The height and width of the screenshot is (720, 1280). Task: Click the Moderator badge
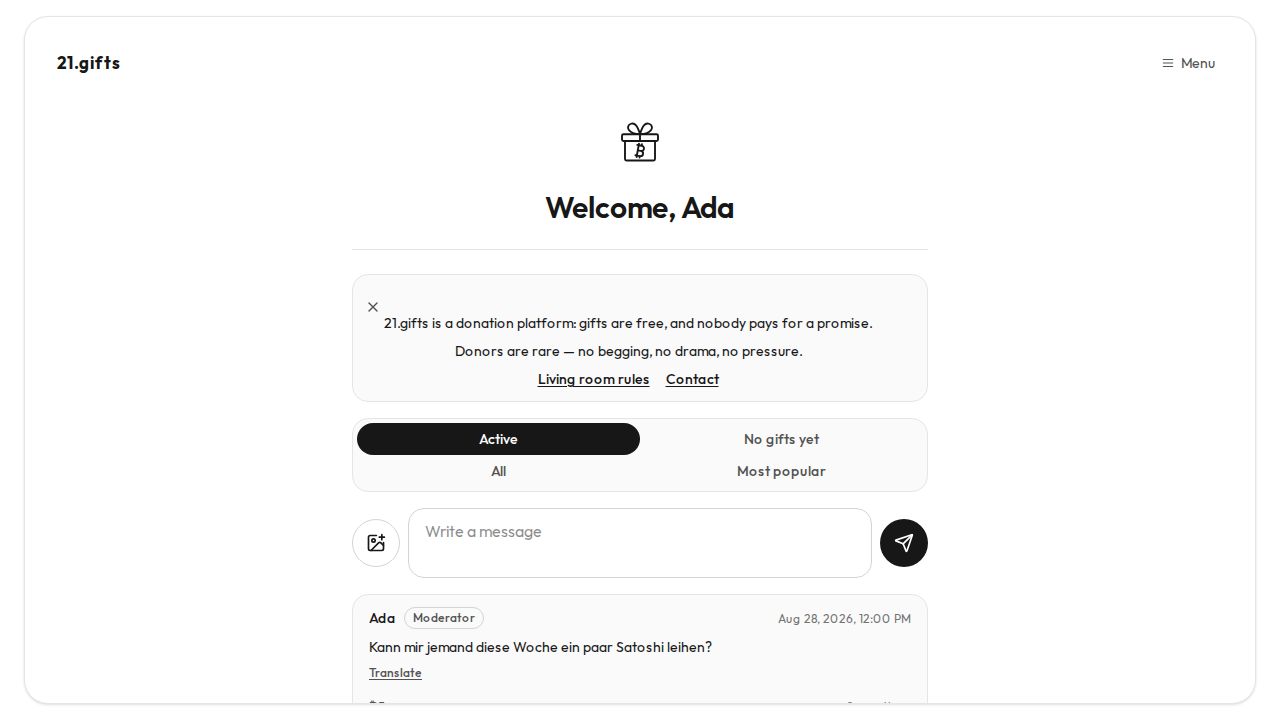click(x=444, y=618)
